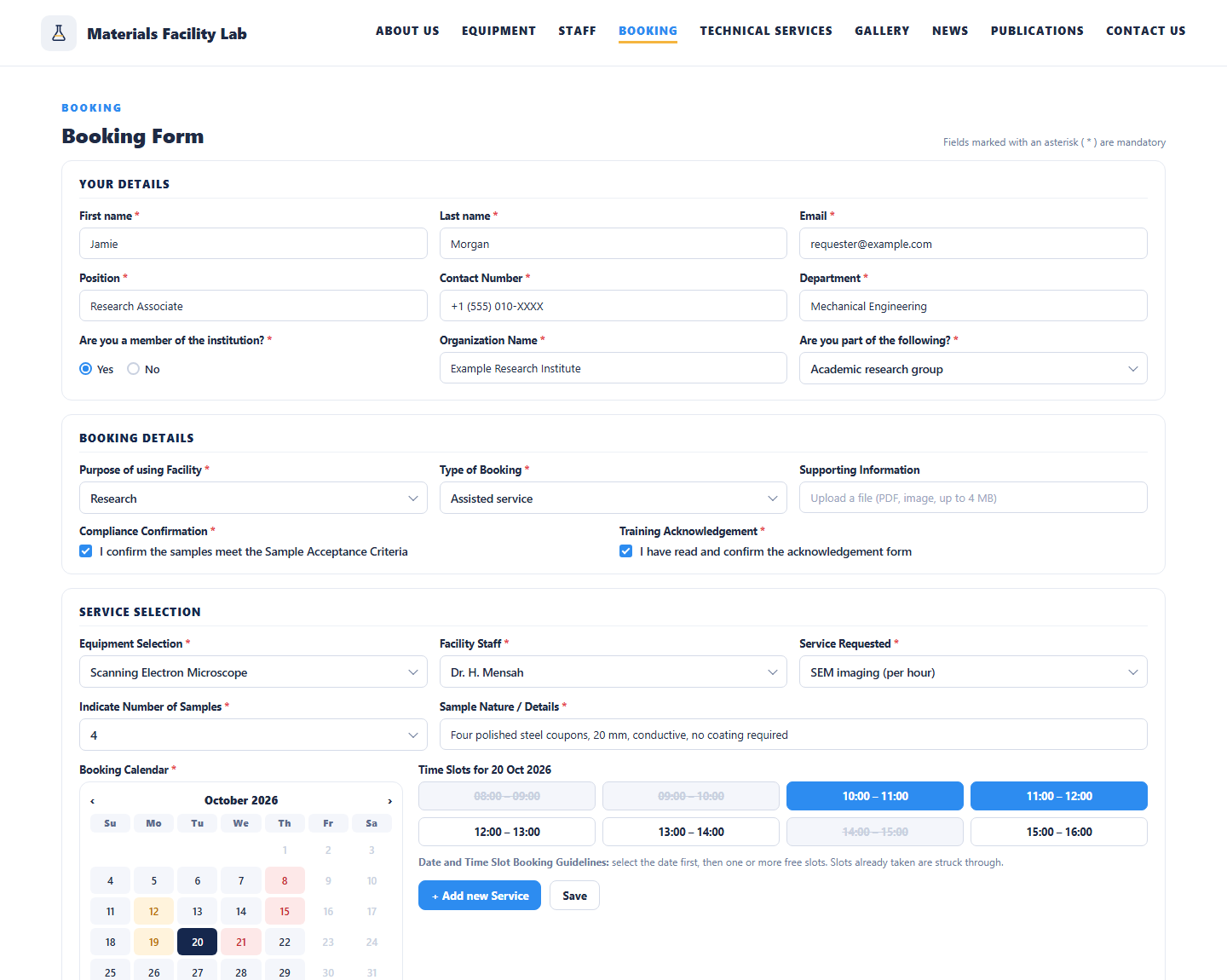The width and height of the screenshot is (1227, 980).
Task: Select October 14 in the calendar
Action: 241,912
